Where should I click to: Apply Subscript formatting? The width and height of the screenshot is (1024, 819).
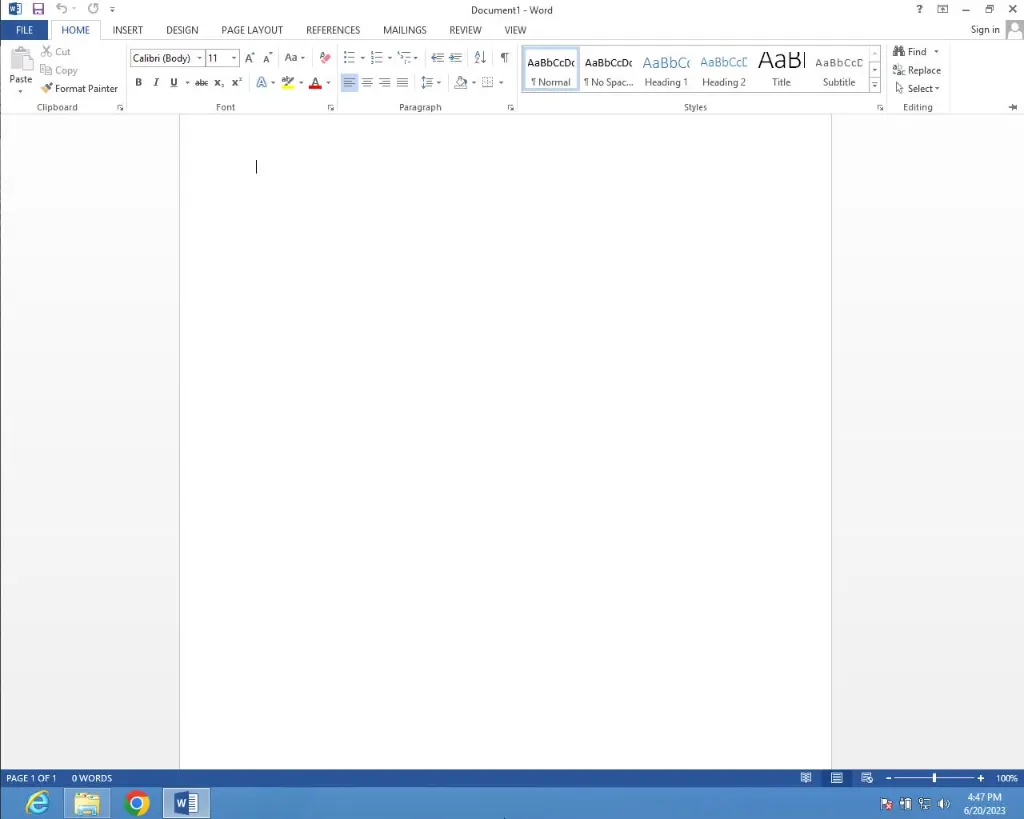coord(219,83)
